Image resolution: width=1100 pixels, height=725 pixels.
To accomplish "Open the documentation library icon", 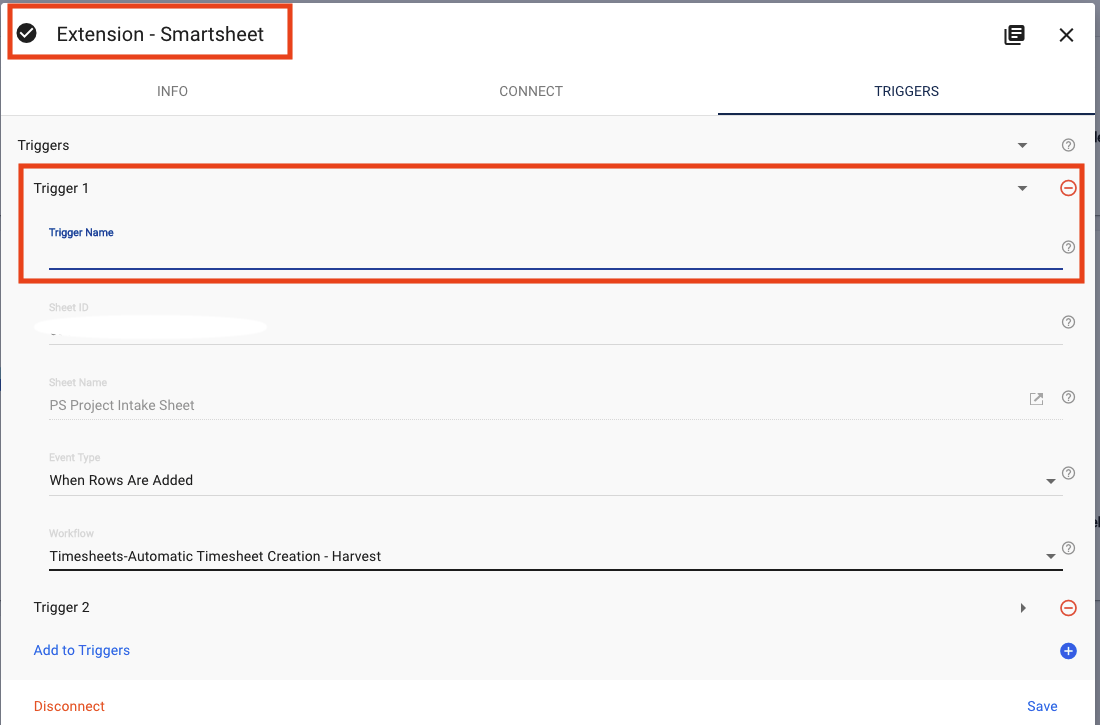I will coord(1014,35).
